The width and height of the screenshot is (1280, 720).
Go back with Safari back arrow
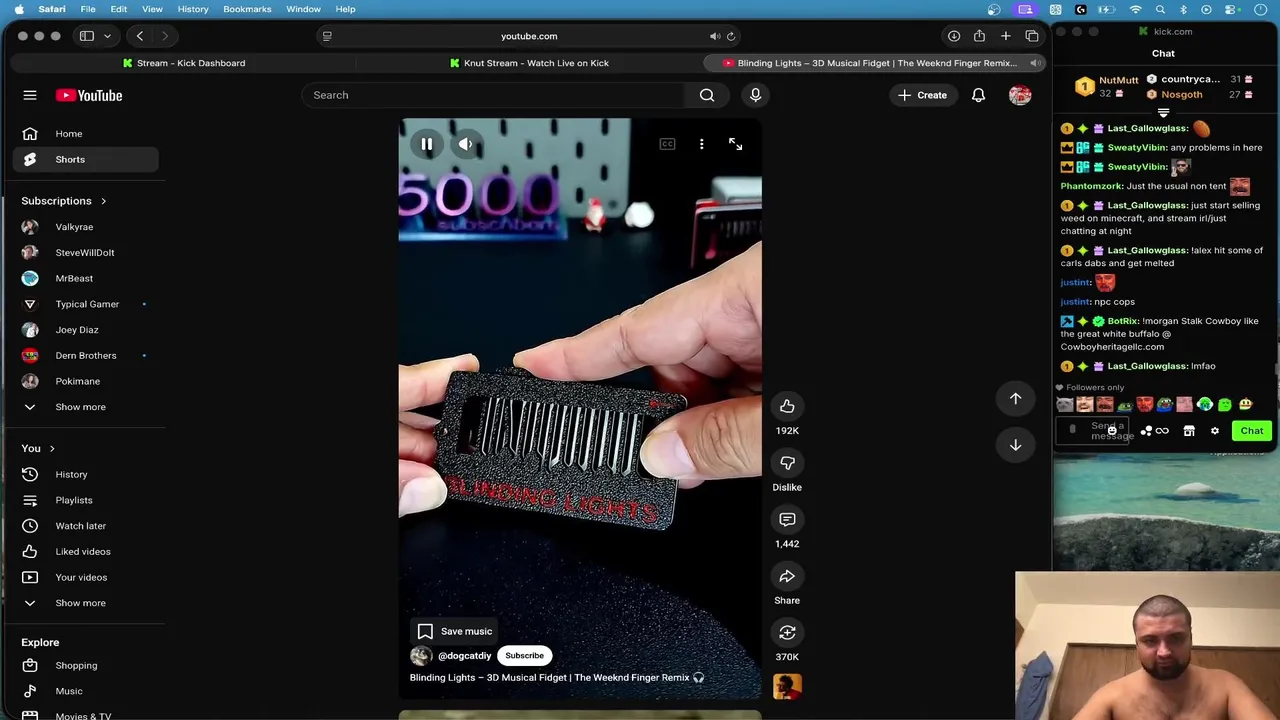pyautogui.click(x=140, y=36)
